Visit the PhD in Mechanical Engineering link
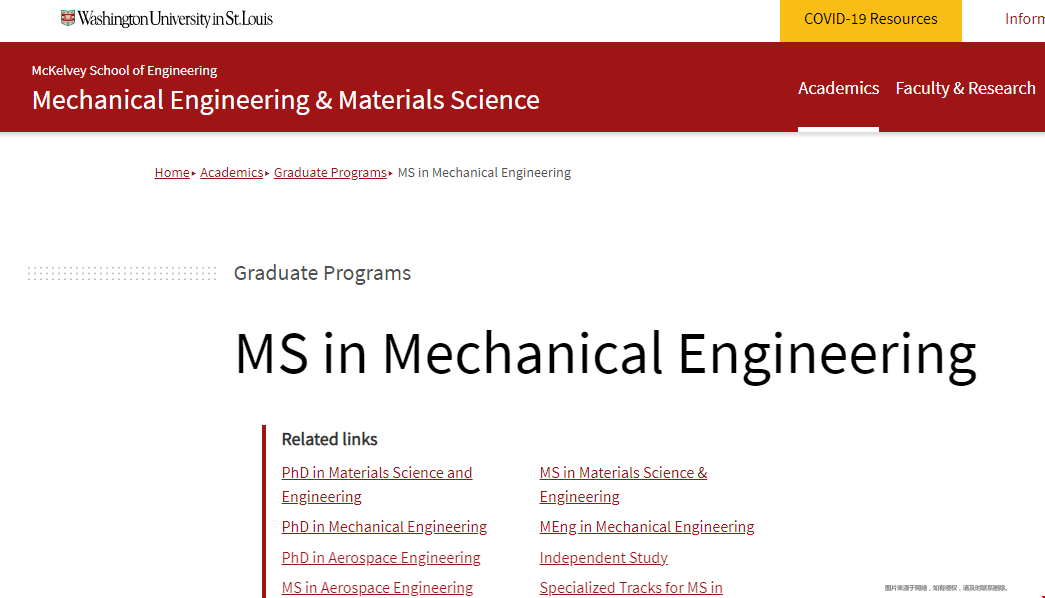 384,527
